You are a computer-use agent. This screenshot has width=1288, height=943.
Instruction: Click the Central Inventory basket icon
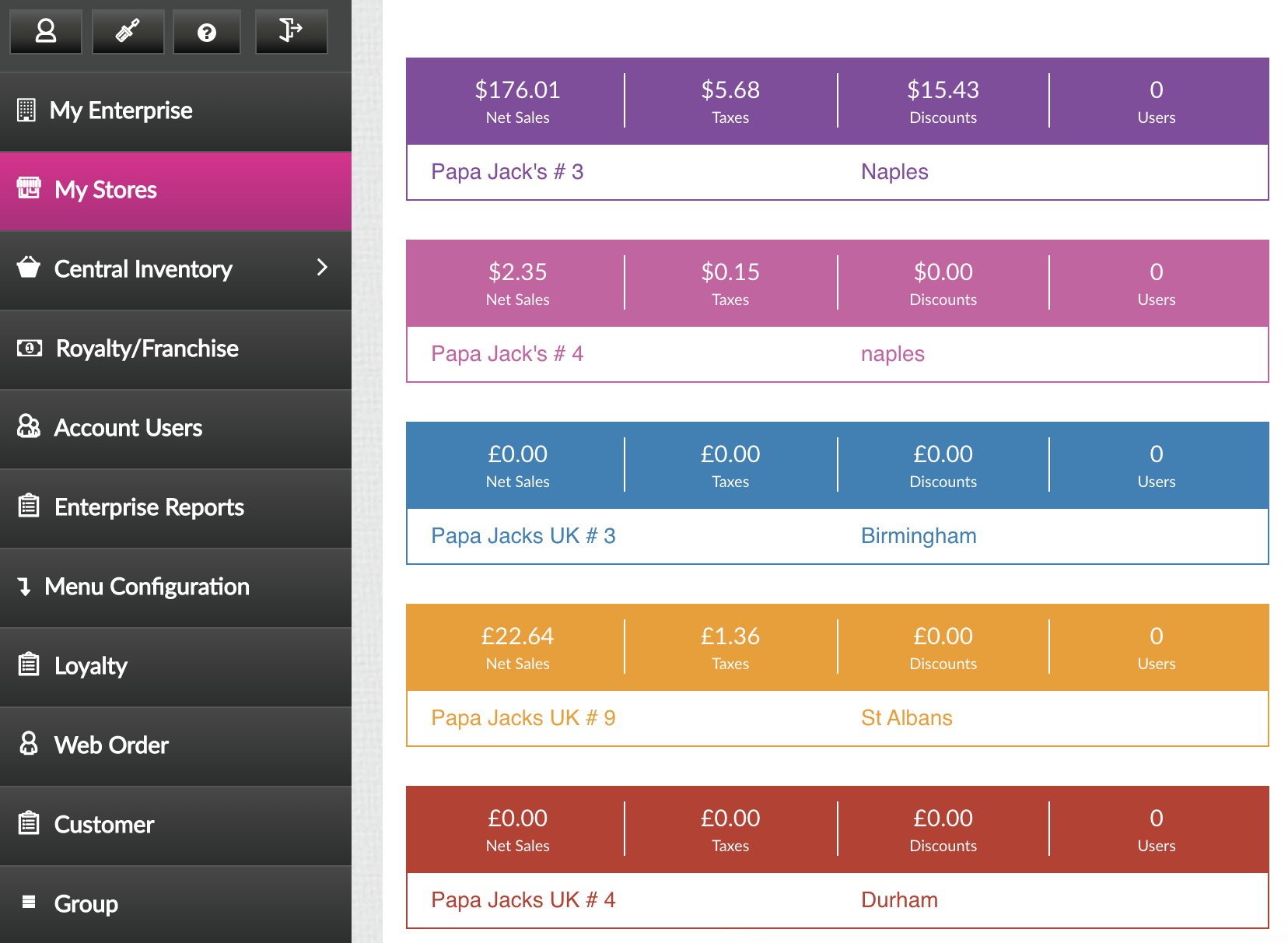pyautogui.click(x=29, y=268)
